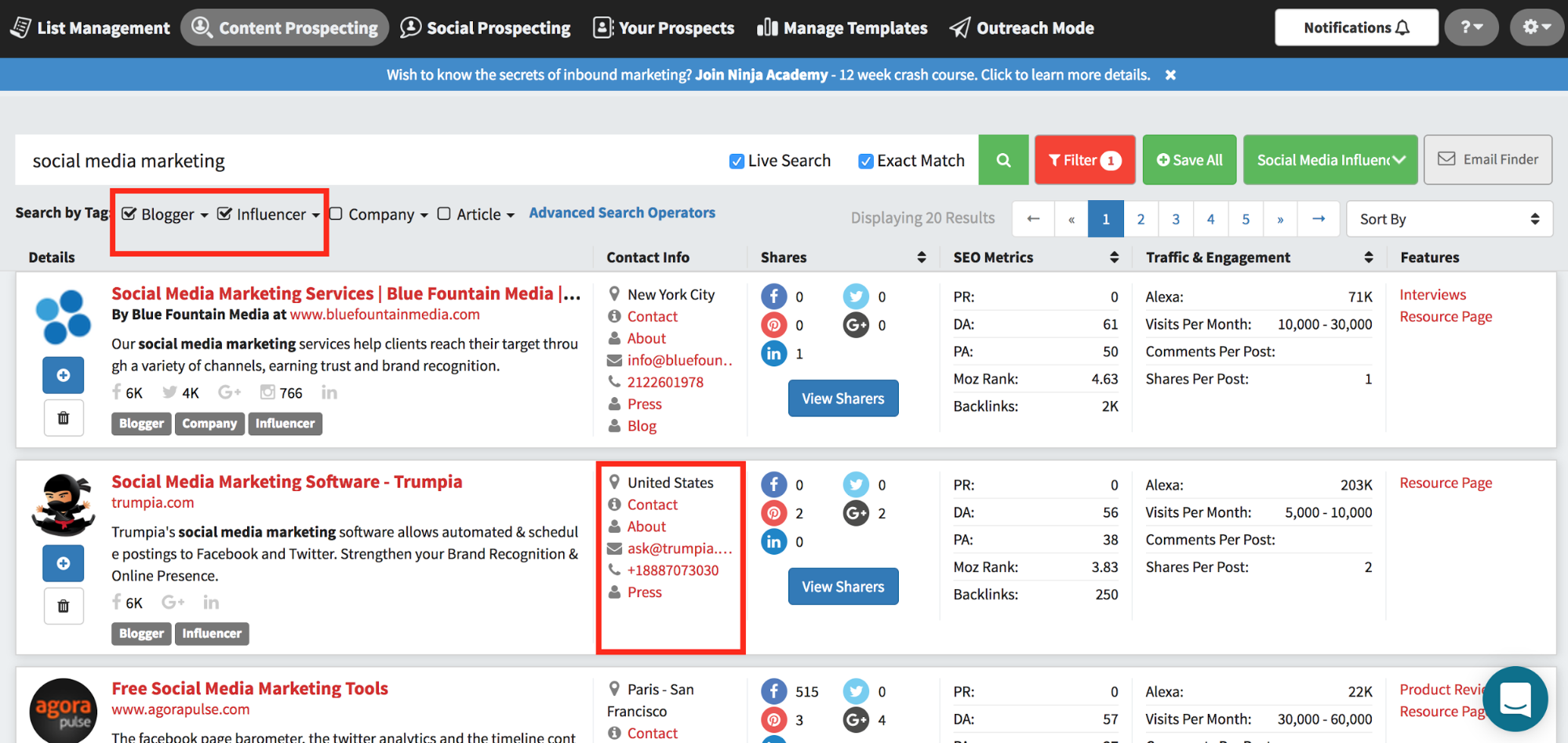This screenshot has width=1568, height=743.
Task: Expand the Company tag dropdown caret
Action: (x=424, y=216)
